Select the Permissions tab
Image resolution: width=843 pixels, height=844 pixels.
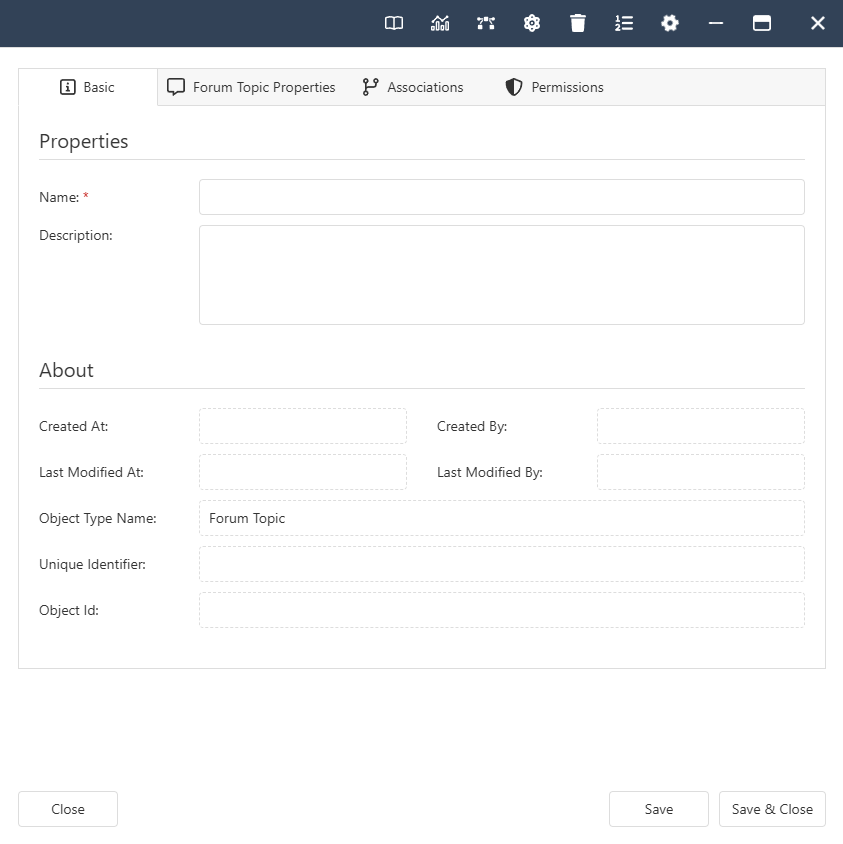554,87
